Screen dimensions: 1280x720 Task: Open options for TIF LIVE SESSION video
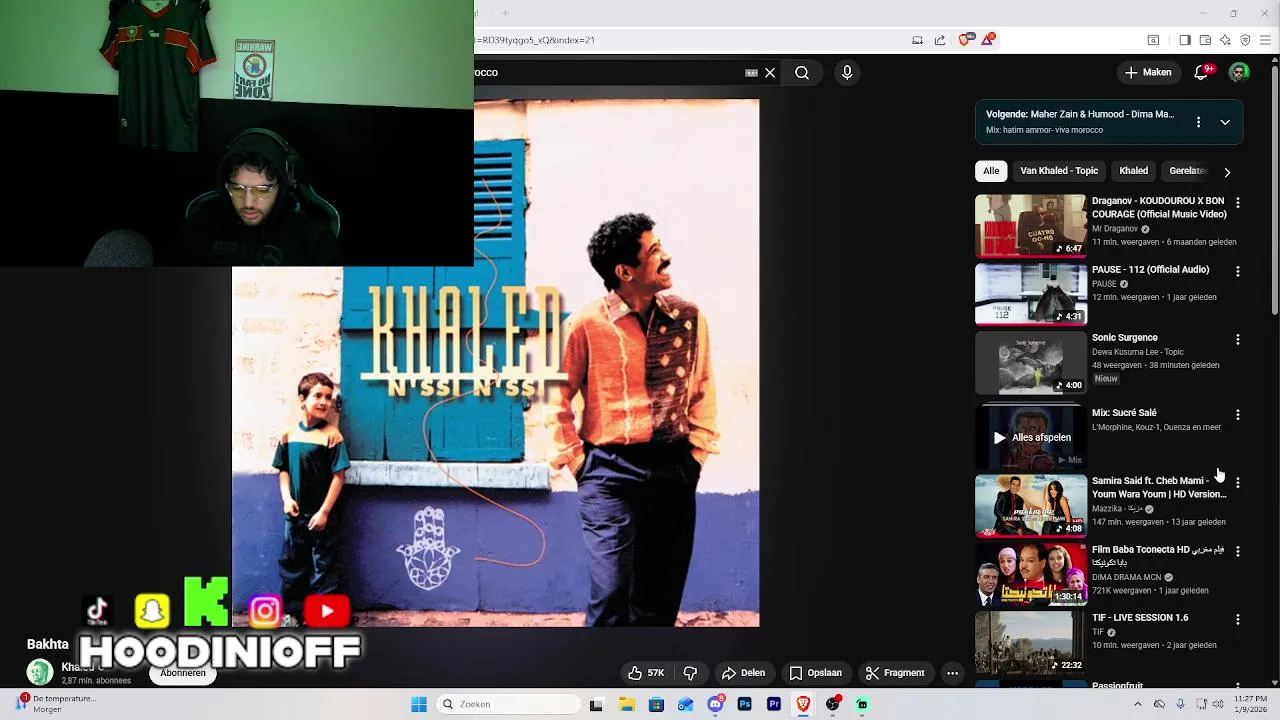point(1238,620)
